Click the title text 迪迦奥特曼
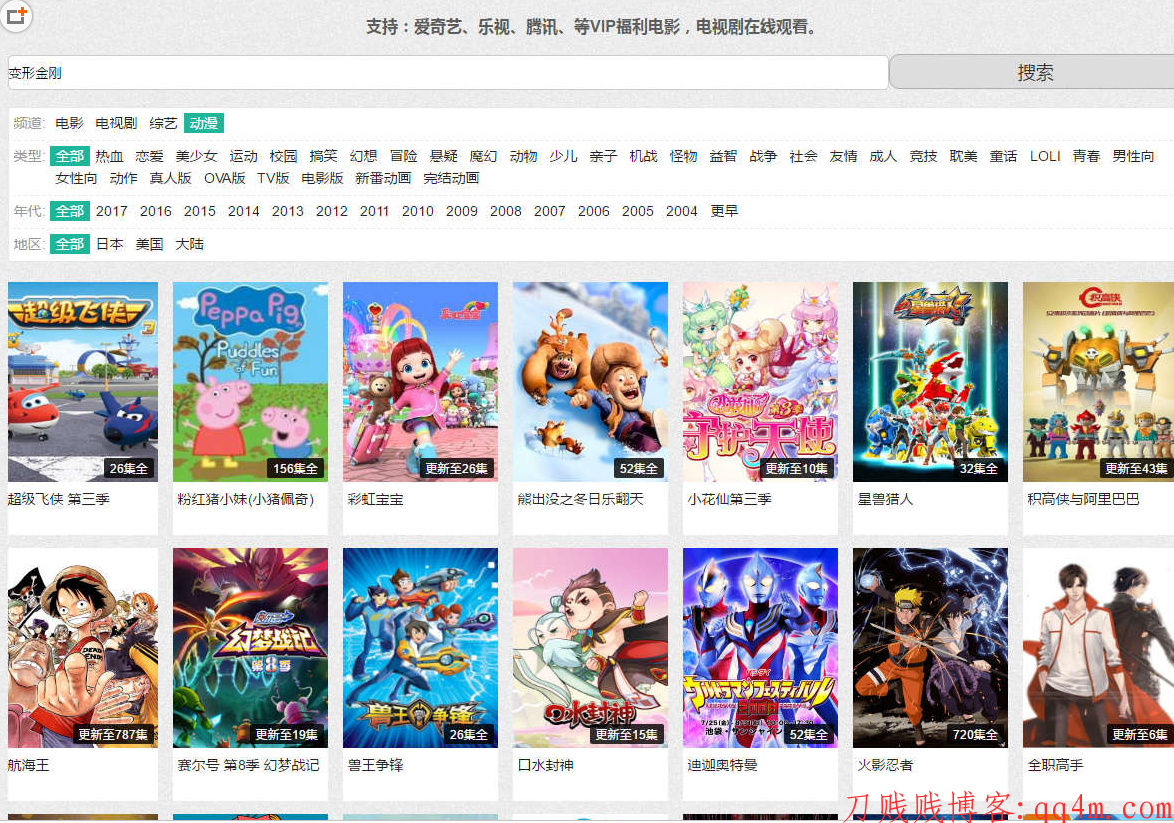Screen dimensions: 1174x823 click(723, 765)
